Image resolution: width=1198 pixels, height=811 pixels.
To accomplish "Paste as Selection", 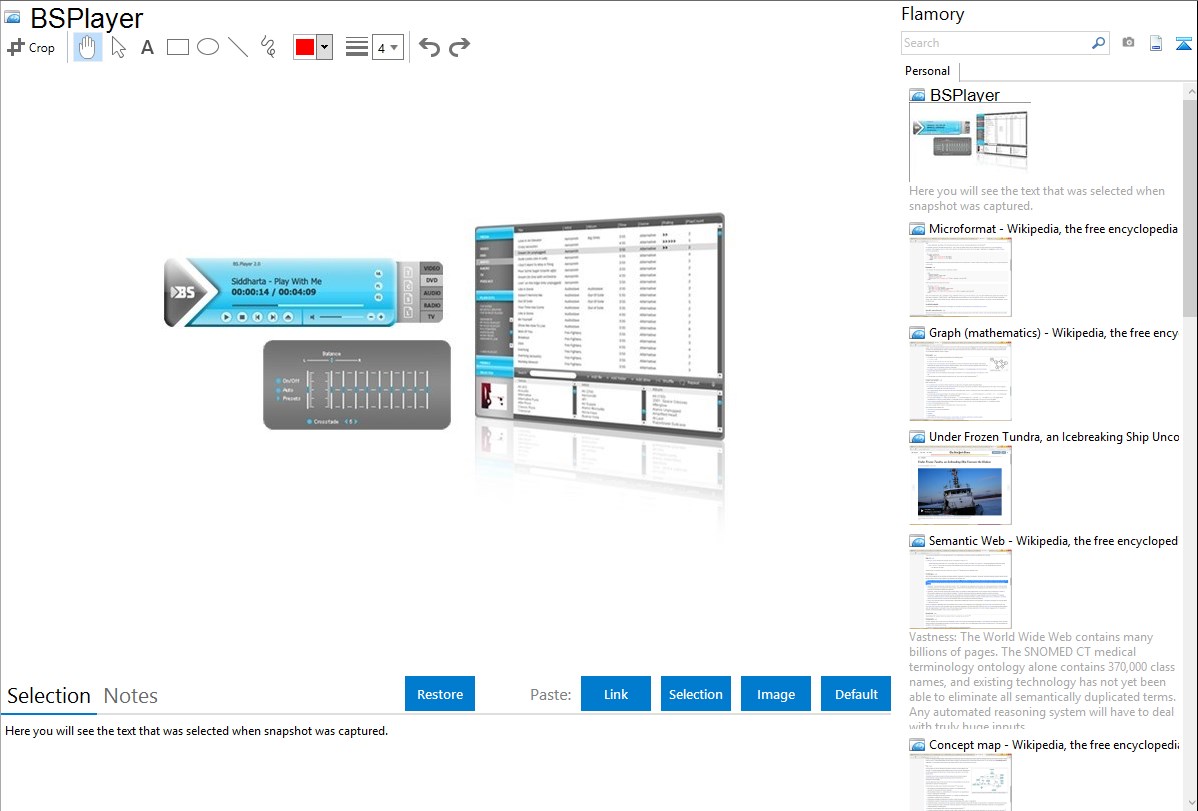I will [696, 694].
